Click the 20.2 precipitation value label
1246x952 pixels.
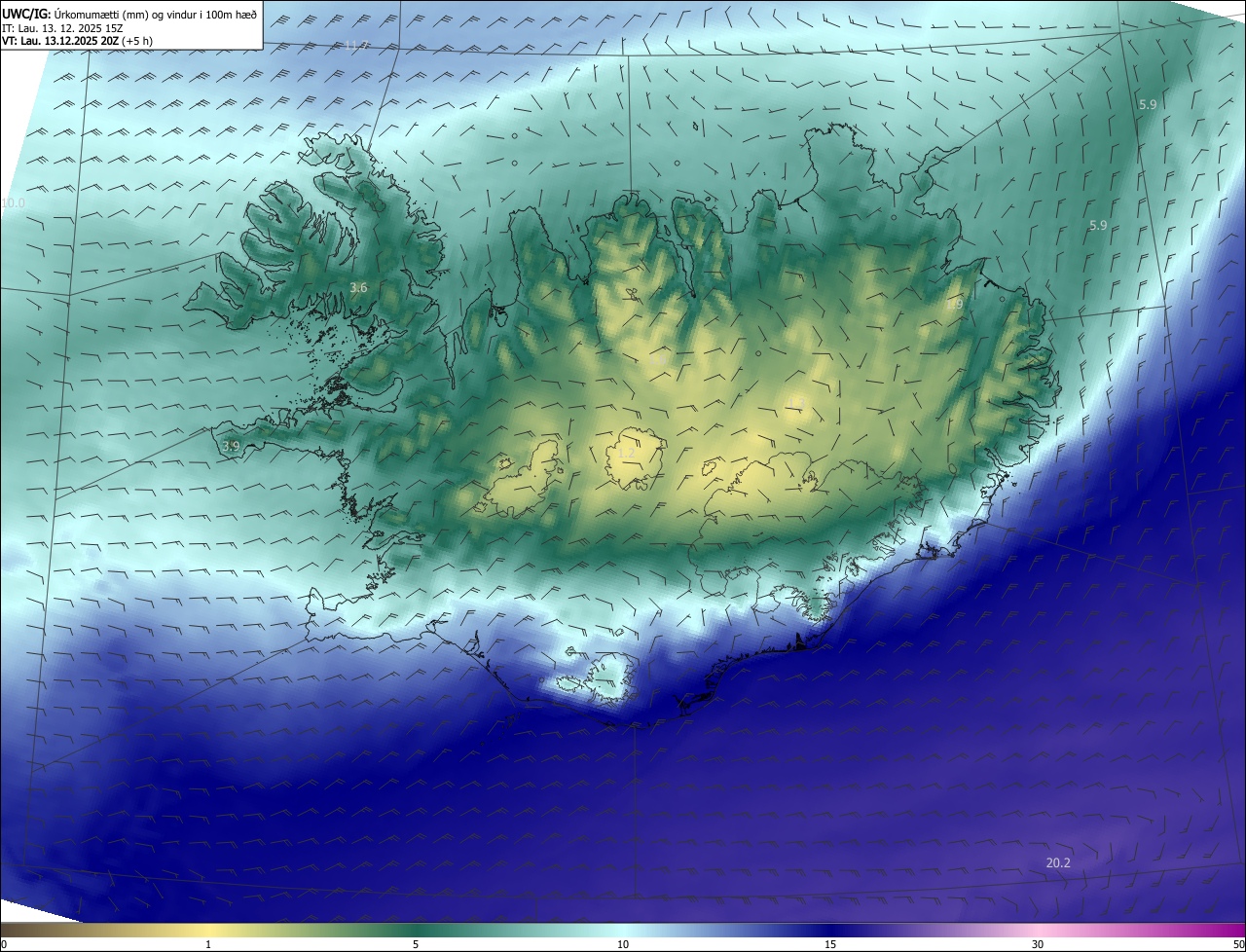point(1058,862)
